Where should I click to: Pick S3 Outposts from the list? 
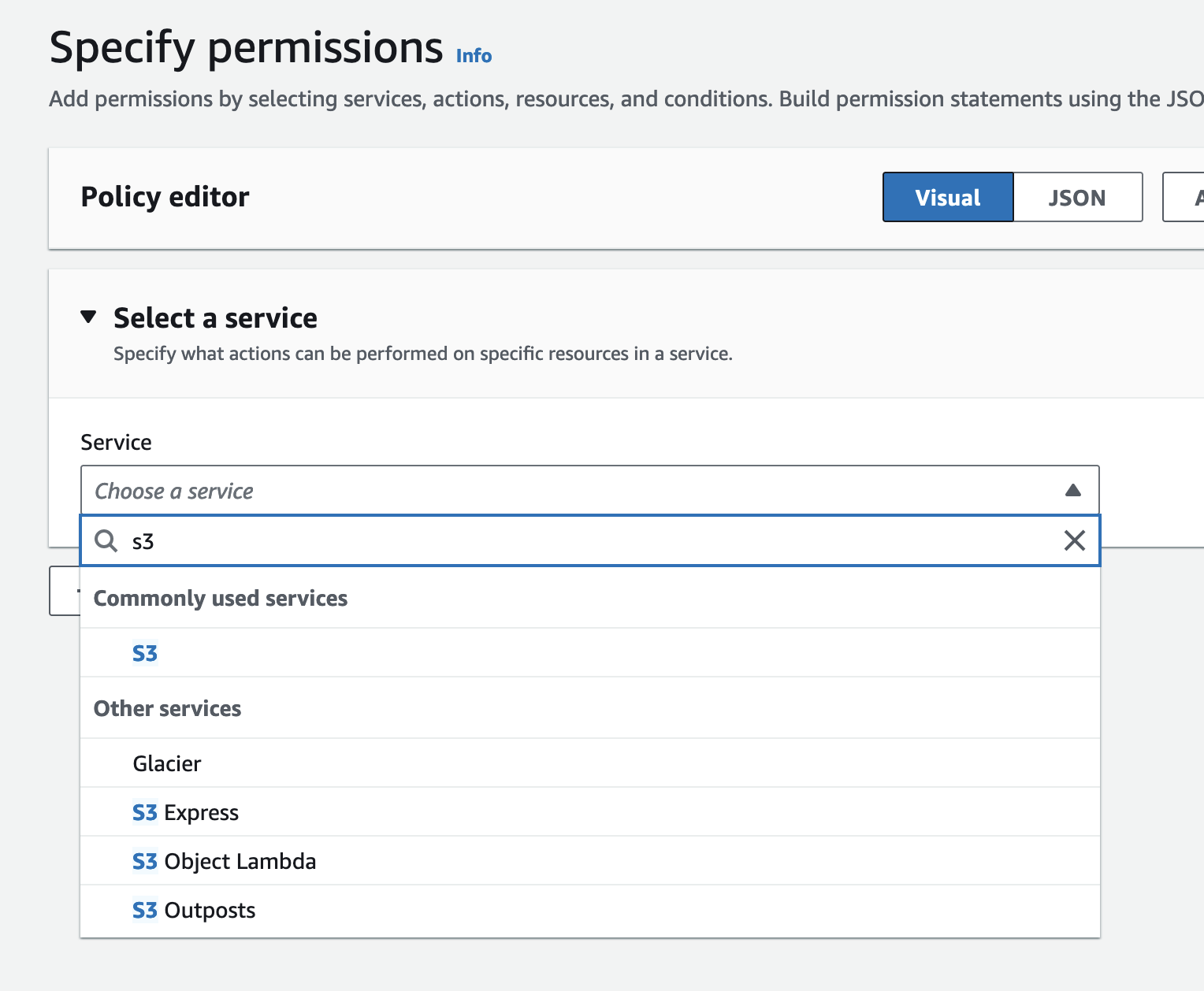point(195,910)
